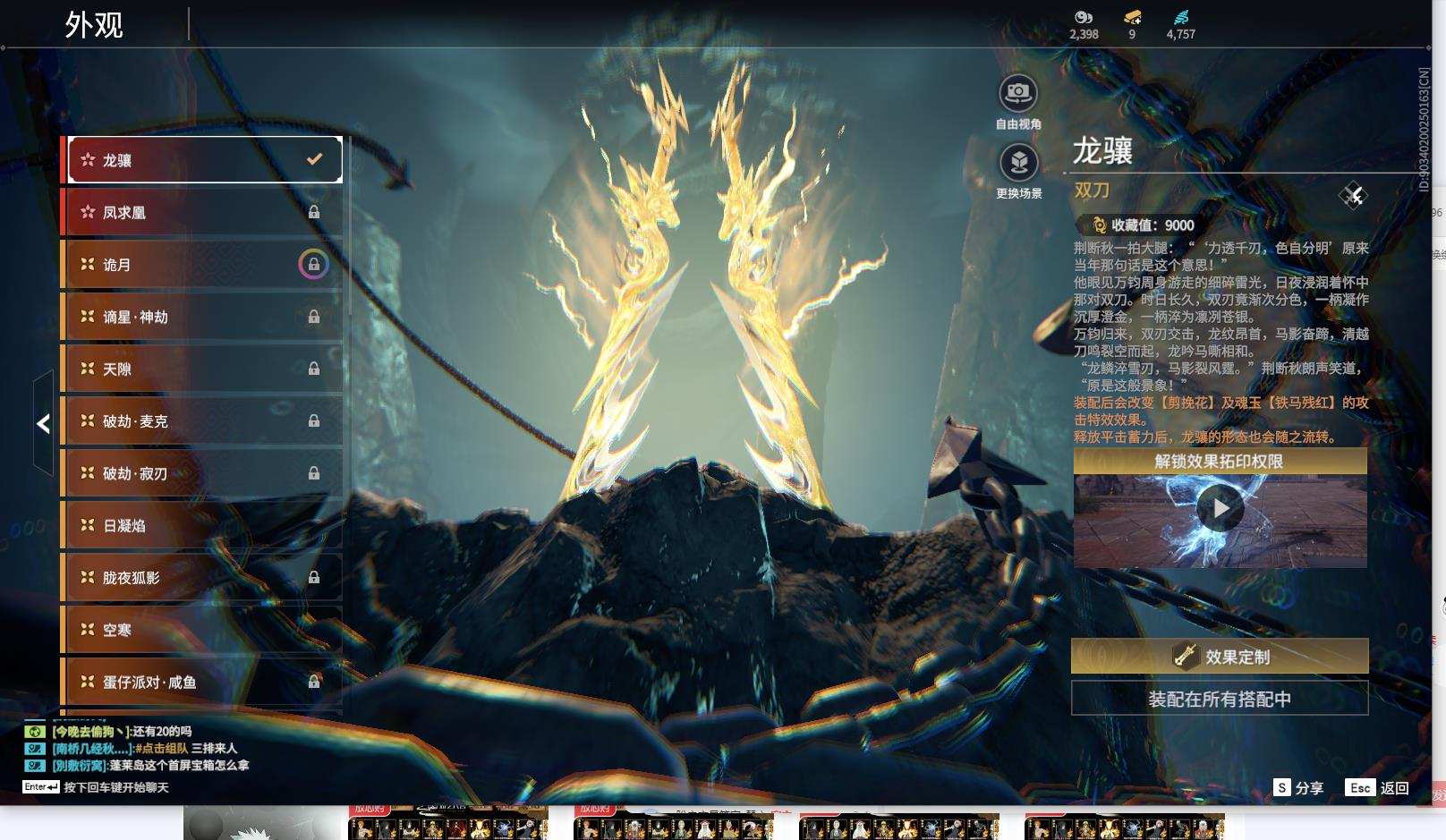Click the dual blades weapon type icon
This screenshot has height=840, width=1446.
[x=1353, y=195]
